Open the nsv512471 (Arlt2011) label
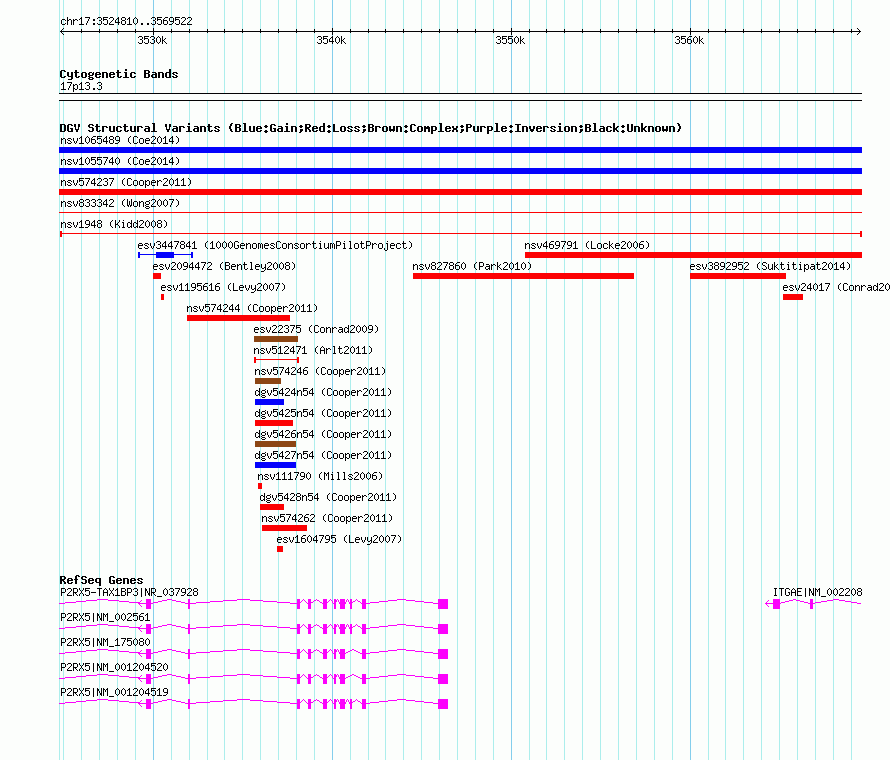Image resolution: width=890 pixels, height=760 pixels. (313, 350)
